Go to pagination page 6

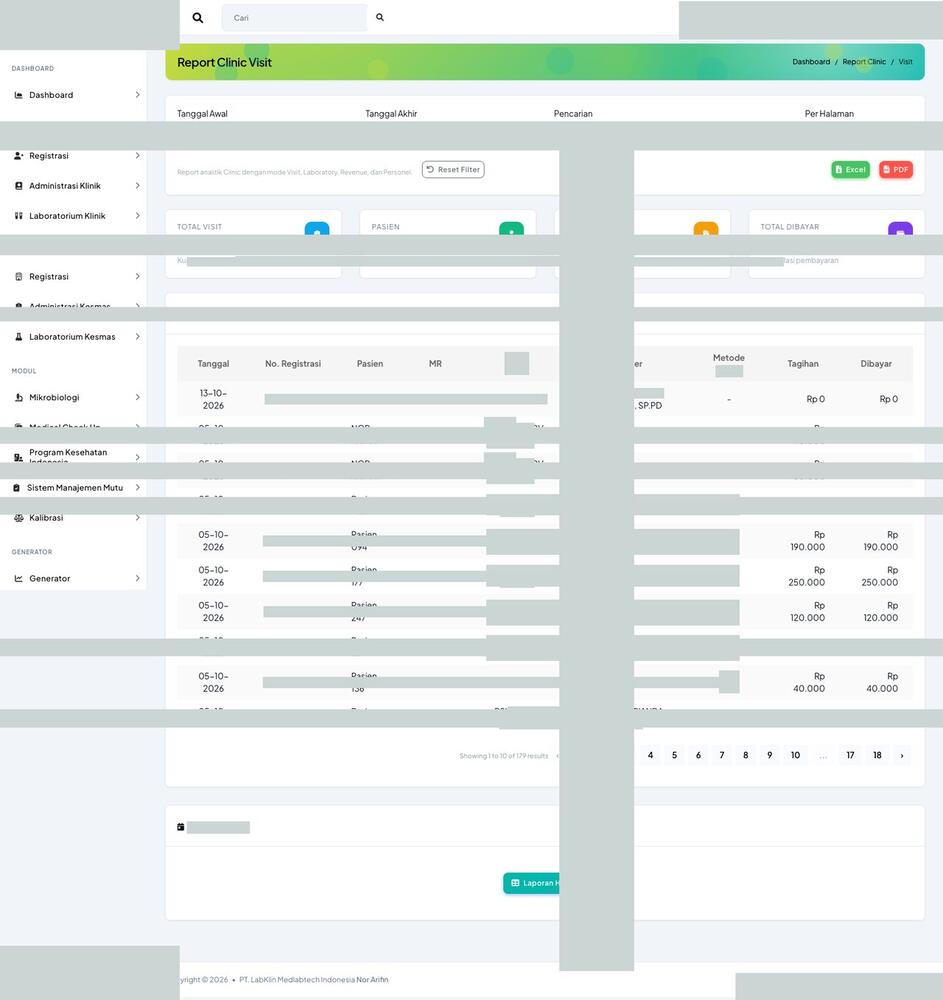(698, 755)
